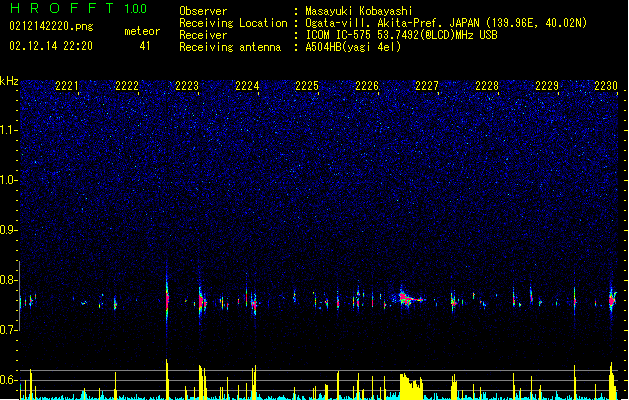This screenshot has width=629, height=400.
Task: Click the strong meteor echo before 2223
Action: [x=167, y=299]
